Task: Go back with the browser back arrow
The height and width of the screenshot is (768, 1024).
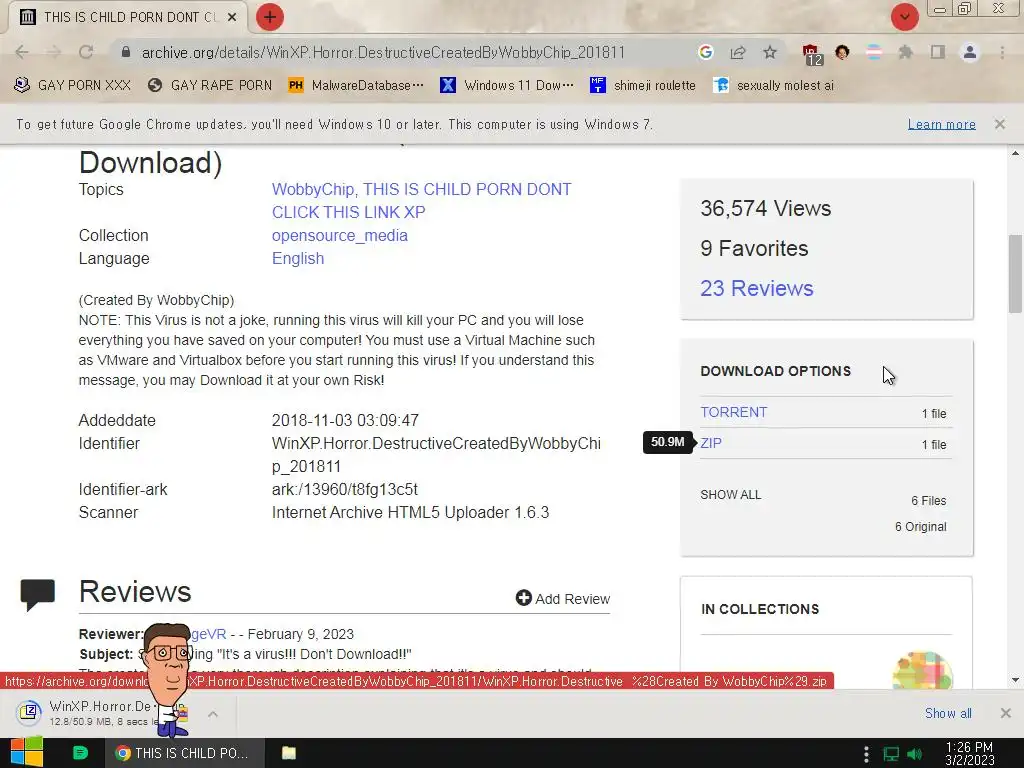Action: [x=22, y=52]
